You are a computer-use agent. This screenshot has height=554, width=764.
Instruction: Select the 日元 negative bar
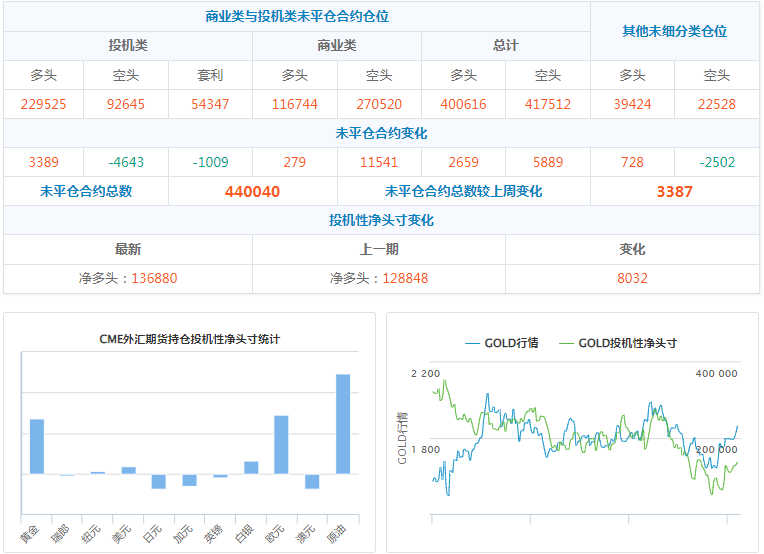(x=159, y=481)
